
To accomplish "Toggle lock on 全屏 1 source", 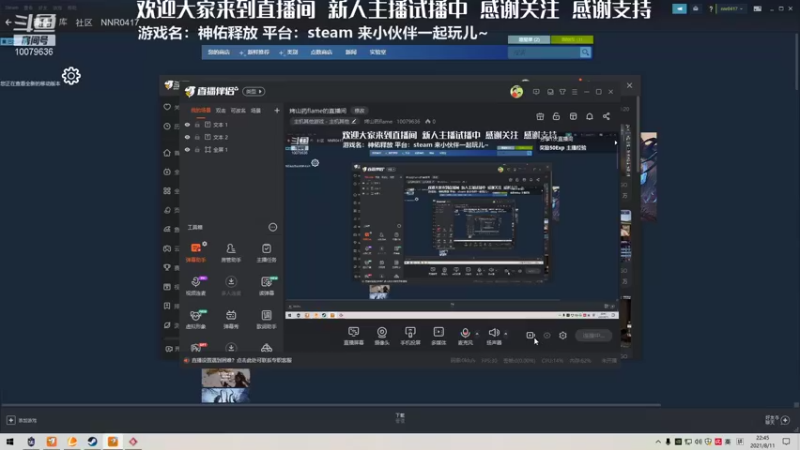I will click(197, 149).
